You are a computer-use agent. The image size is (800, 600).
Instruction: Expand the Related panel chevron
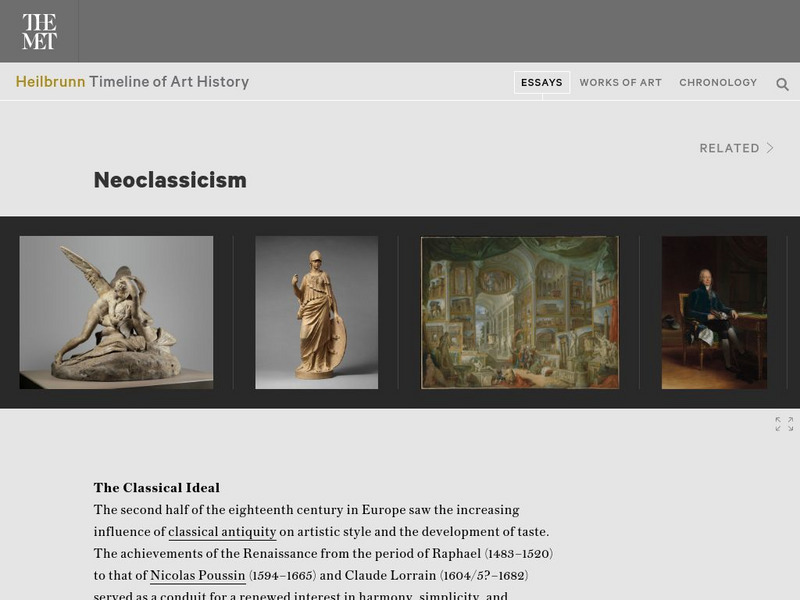click(x=770, y=148)
